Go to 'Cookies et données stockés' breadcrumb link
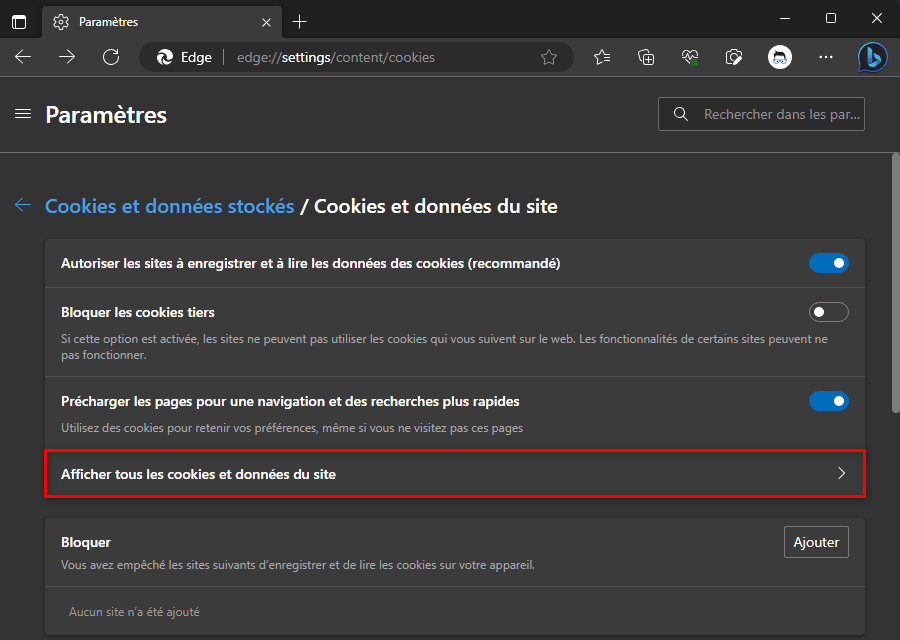900x640 pixels. [169, 206]
